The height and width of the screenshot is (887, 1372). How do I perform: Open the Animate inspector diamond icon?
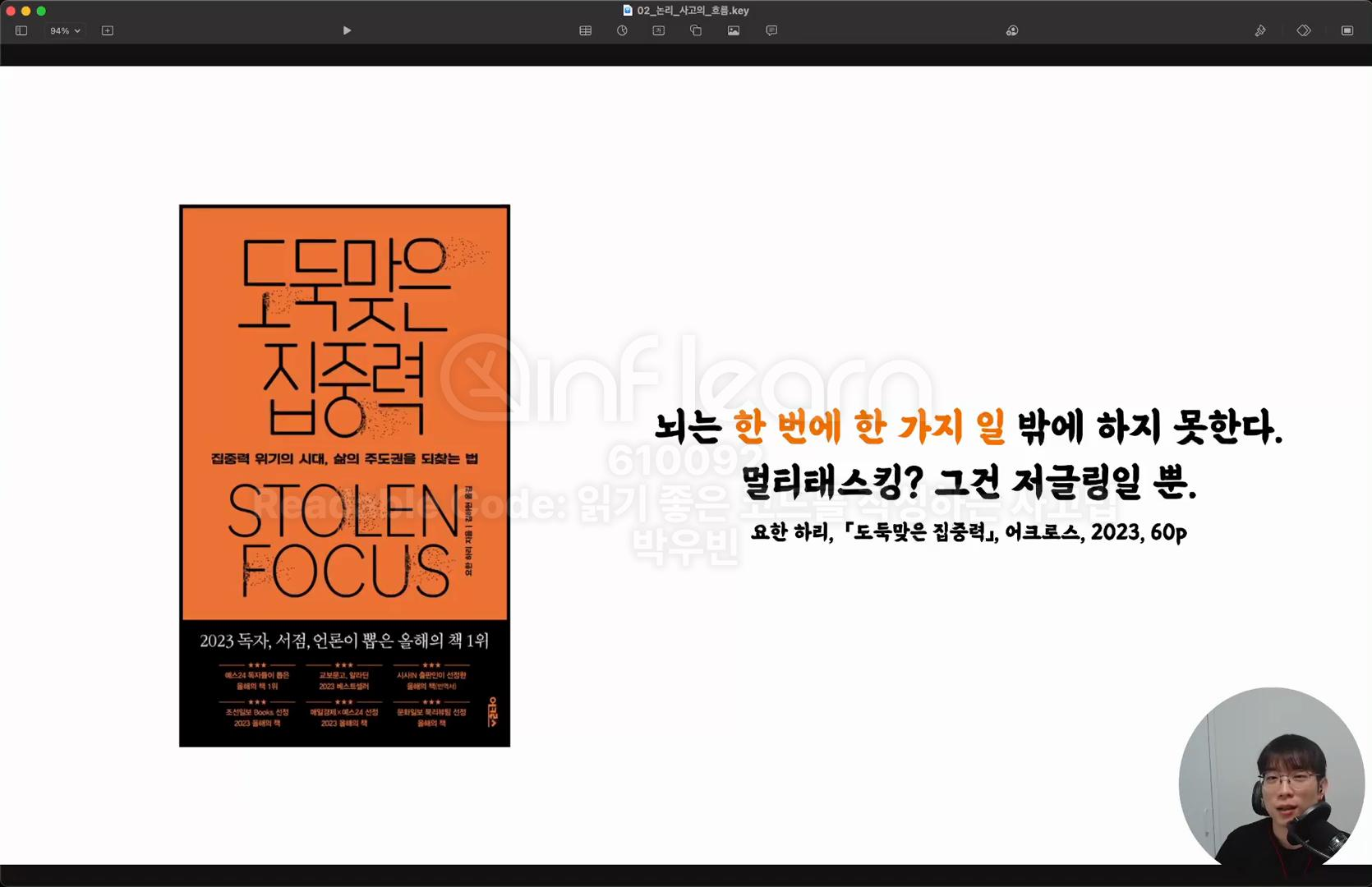point(1304,30)
